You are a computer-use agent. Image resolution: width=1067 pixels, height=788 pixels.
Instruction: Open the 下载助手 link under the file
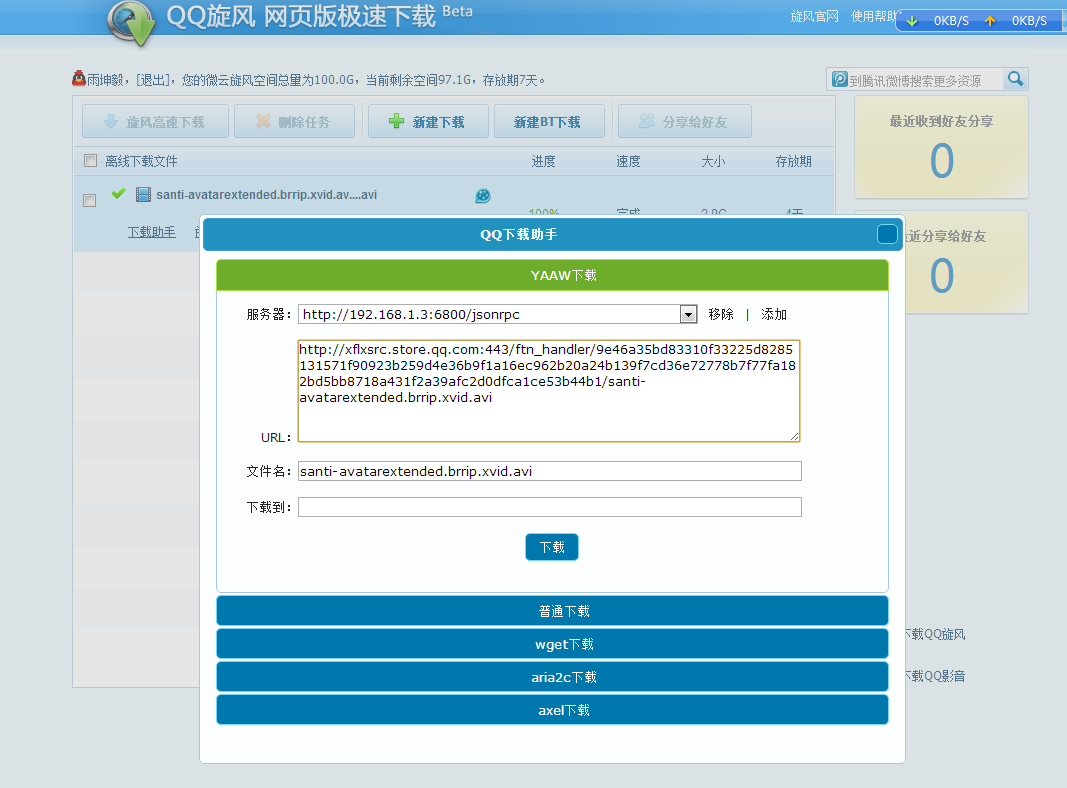click(151, 232)
